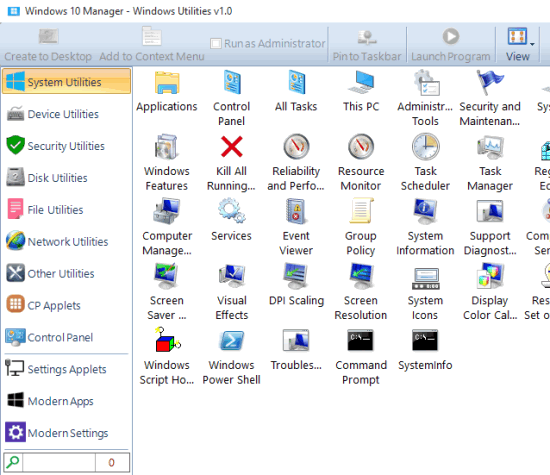
Task: Open Modern Apps category
Action: point(66,401)
